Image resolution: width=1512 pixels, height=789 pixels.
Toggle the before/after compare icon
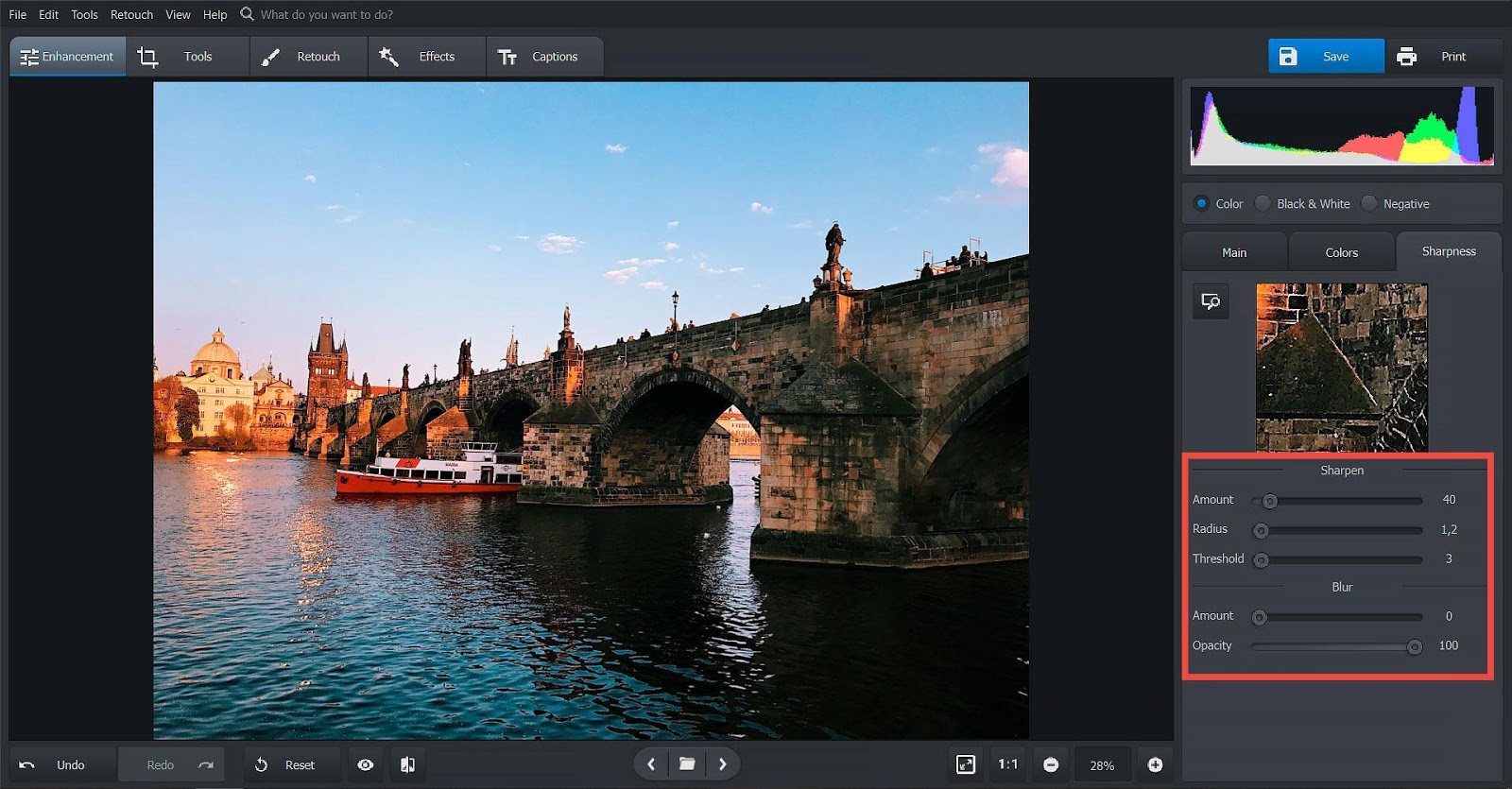pos(407,764)
